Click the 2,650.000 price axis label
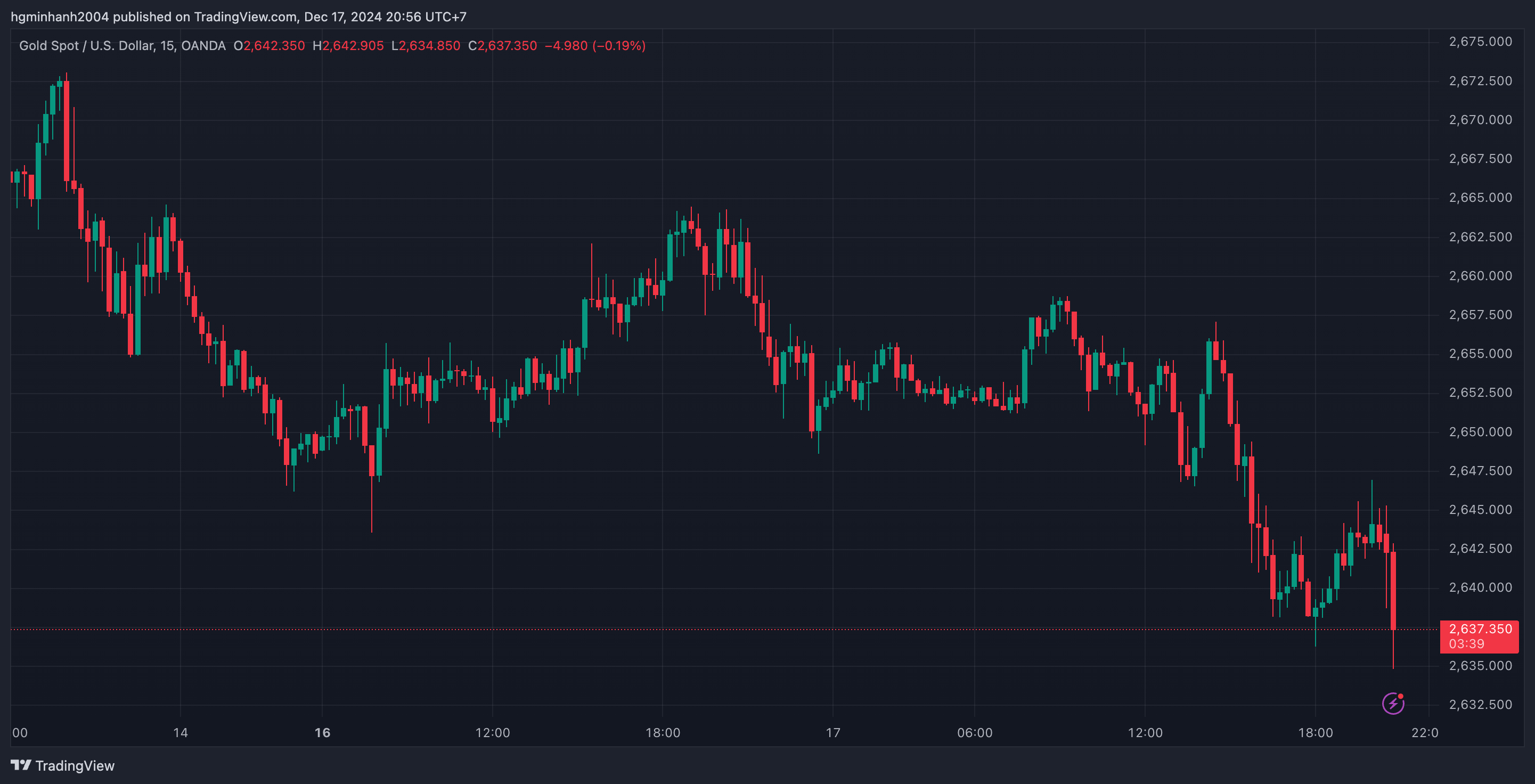 1480,432
